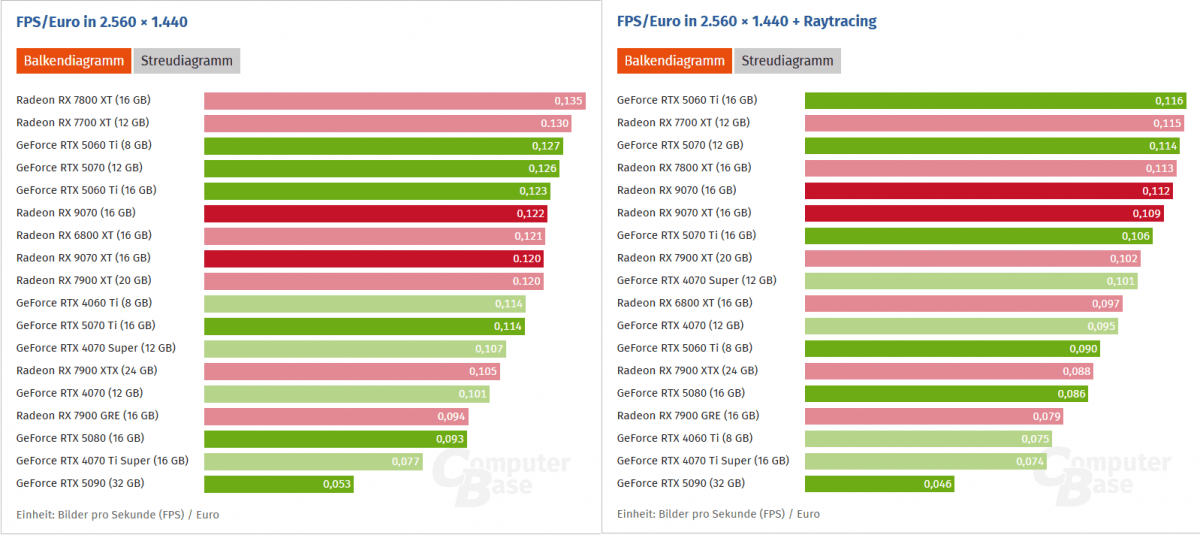Image resolution: width=1200 pixels, height=535 pixels.
Task: Click Raytracing label GeForce RTX 5090 (32 GB)
Action: (x=681, y=484)
